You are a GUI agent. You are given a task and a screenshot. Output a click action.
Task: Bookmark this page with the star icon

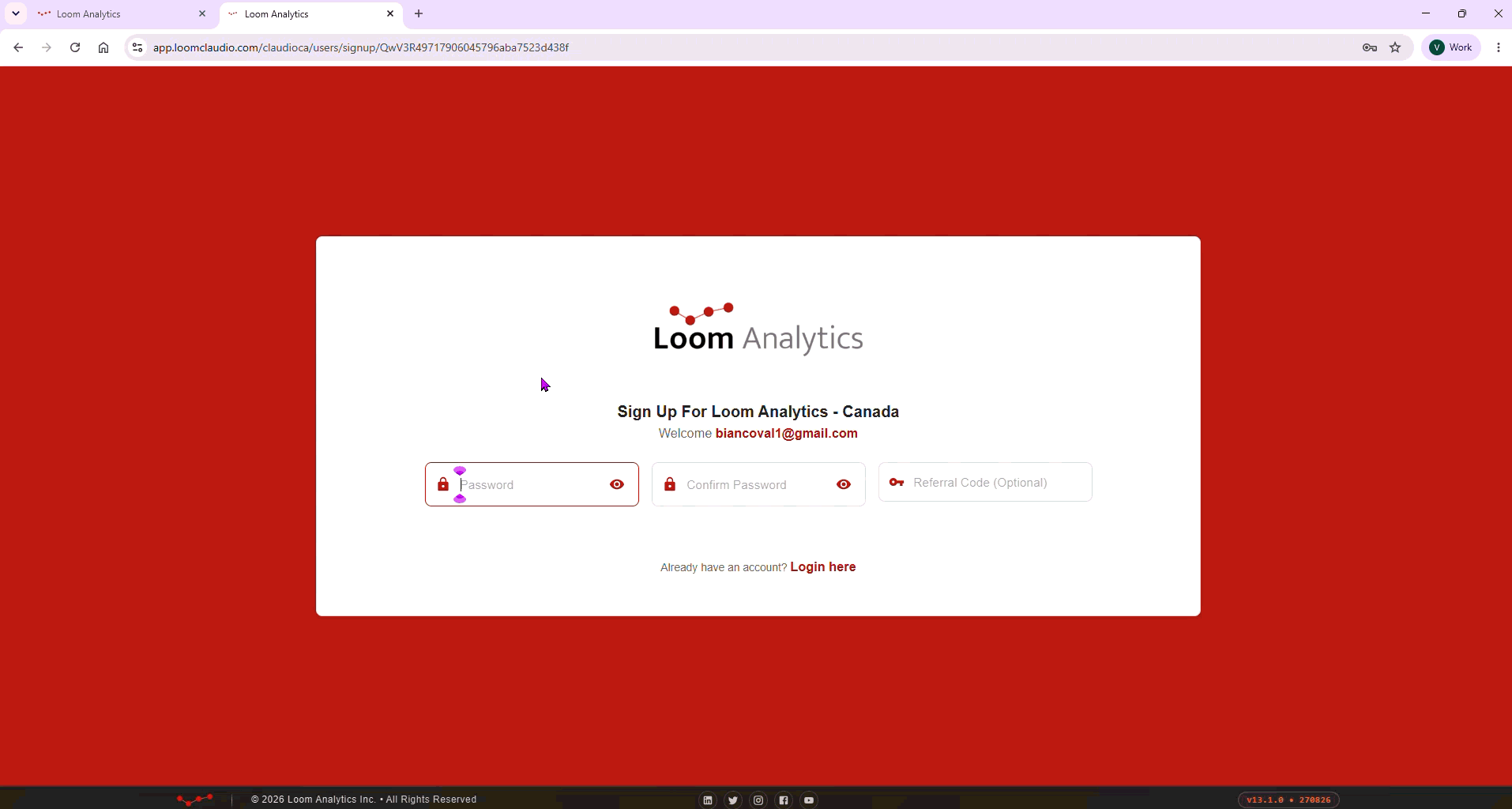point(1396,47)
